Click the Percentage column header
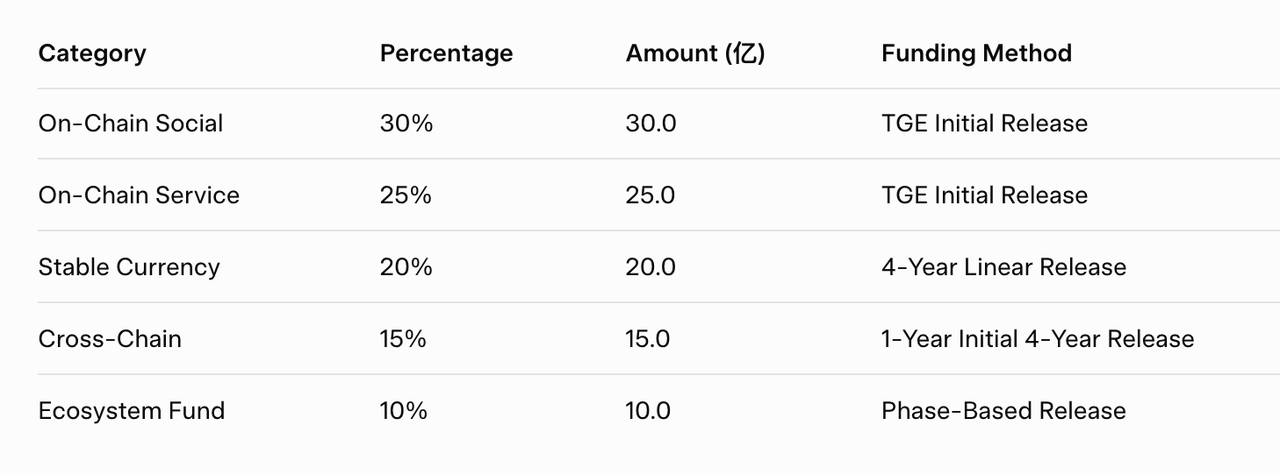This screenshot has height=475, width=1280. 446,54
